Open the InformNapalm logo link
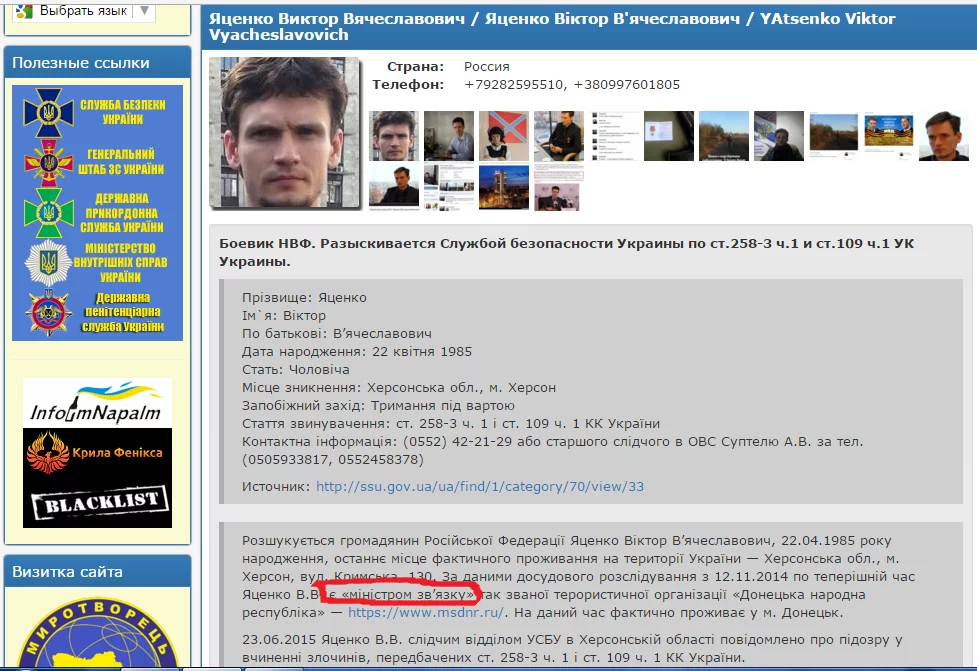 point(97,403)
